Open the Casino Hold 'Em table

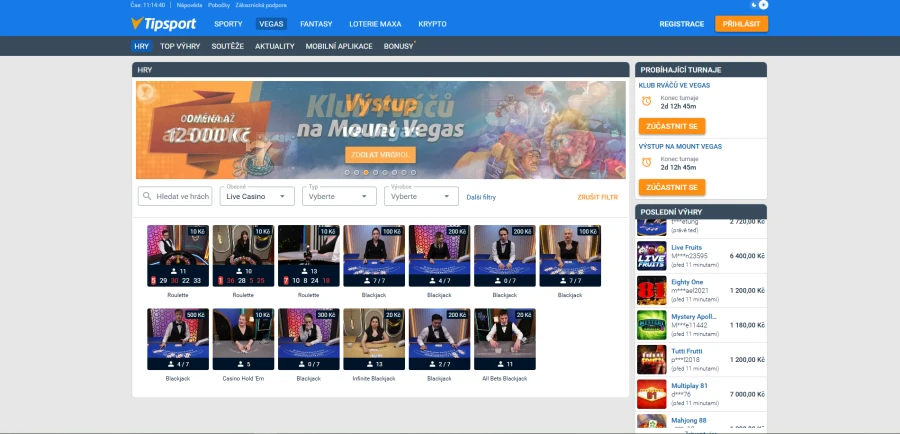tap(243, 339)
